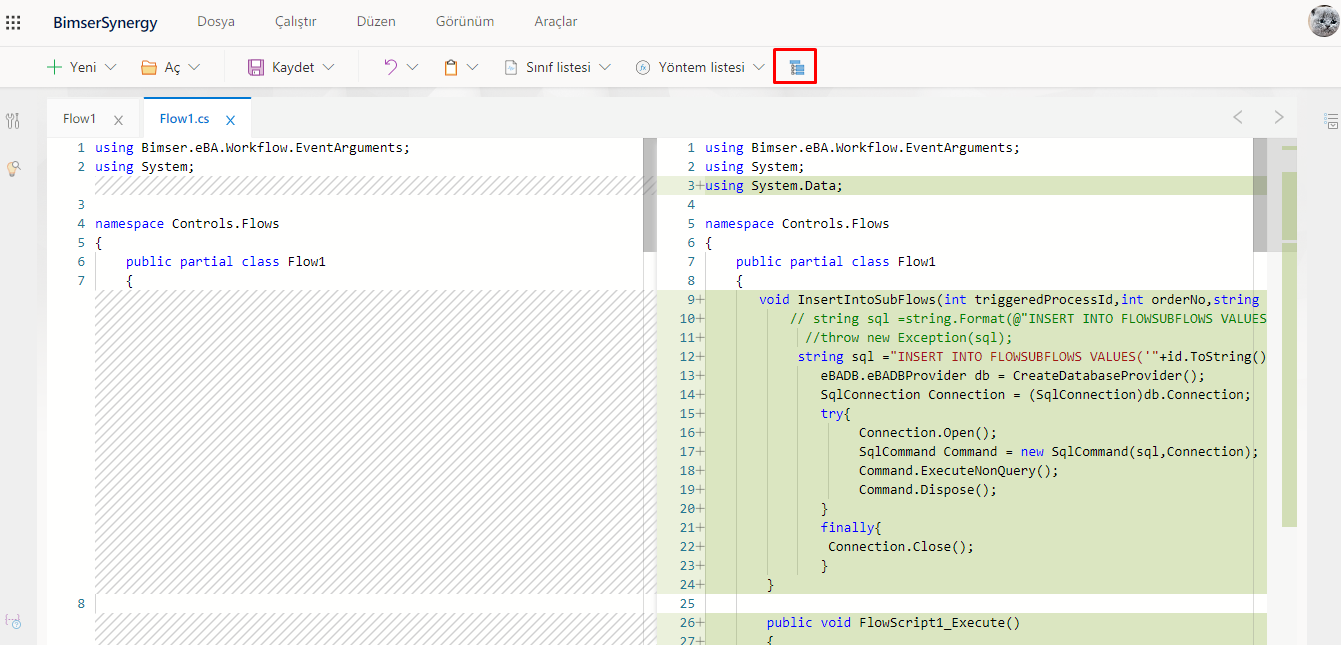The height and width of the screenshot is (645, 1341).
Task: Go to the previous tab with left chevron
Action: pos(1238,117)
